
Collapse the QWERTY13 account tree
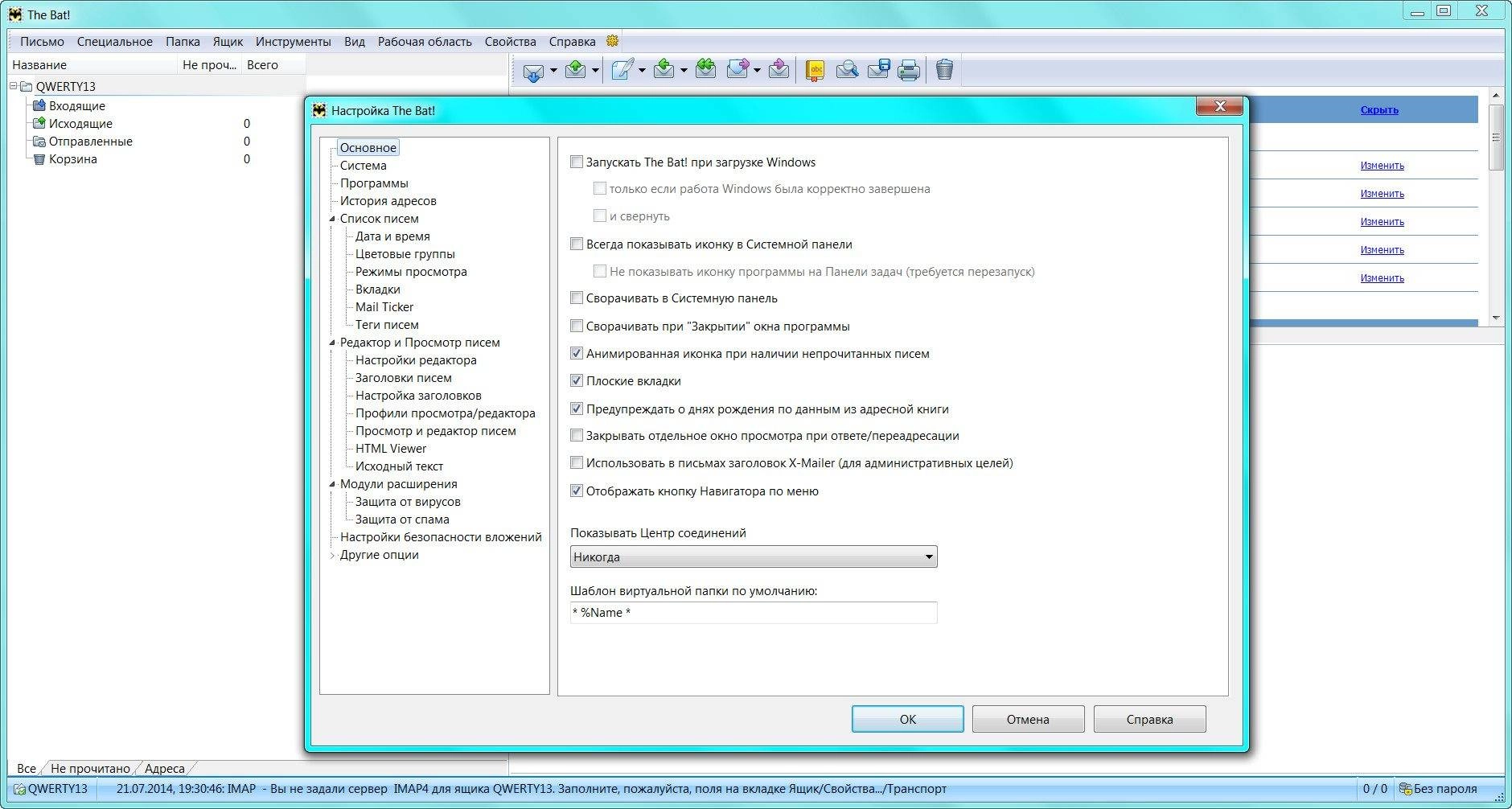click(x=14, y=86)
